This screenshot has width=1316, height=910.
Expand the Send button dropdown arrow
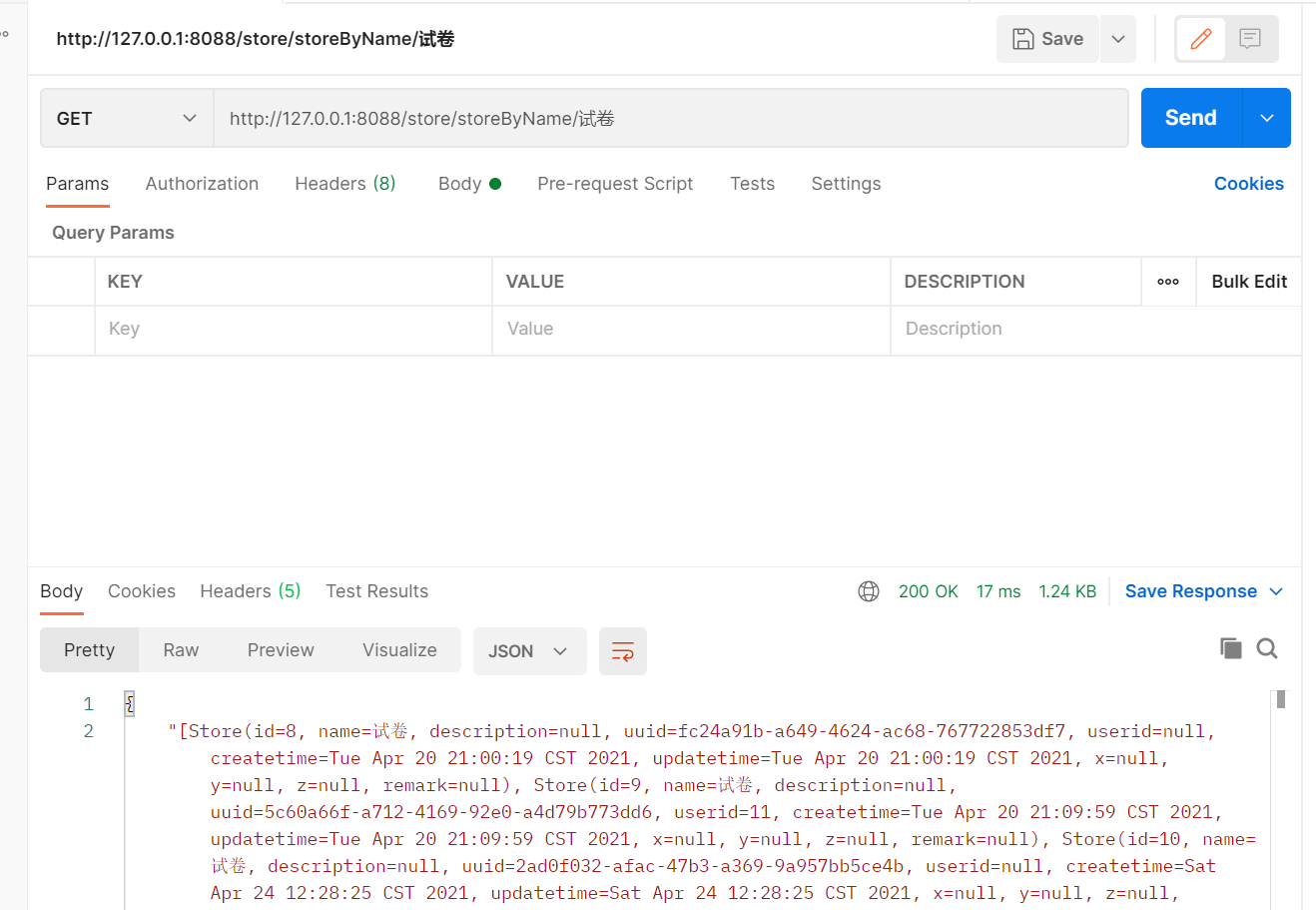(x=1267, y=118)
